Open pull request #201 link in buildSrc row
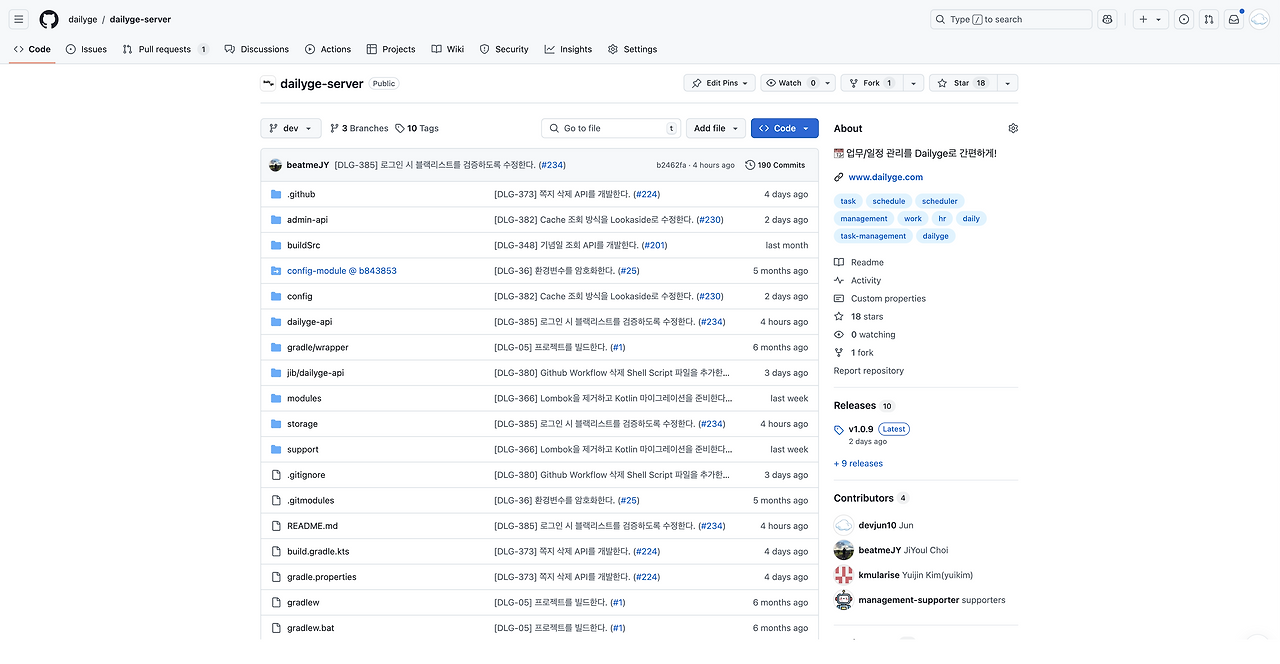Screen dimensions: 1280x664 (x=655, y=245)
